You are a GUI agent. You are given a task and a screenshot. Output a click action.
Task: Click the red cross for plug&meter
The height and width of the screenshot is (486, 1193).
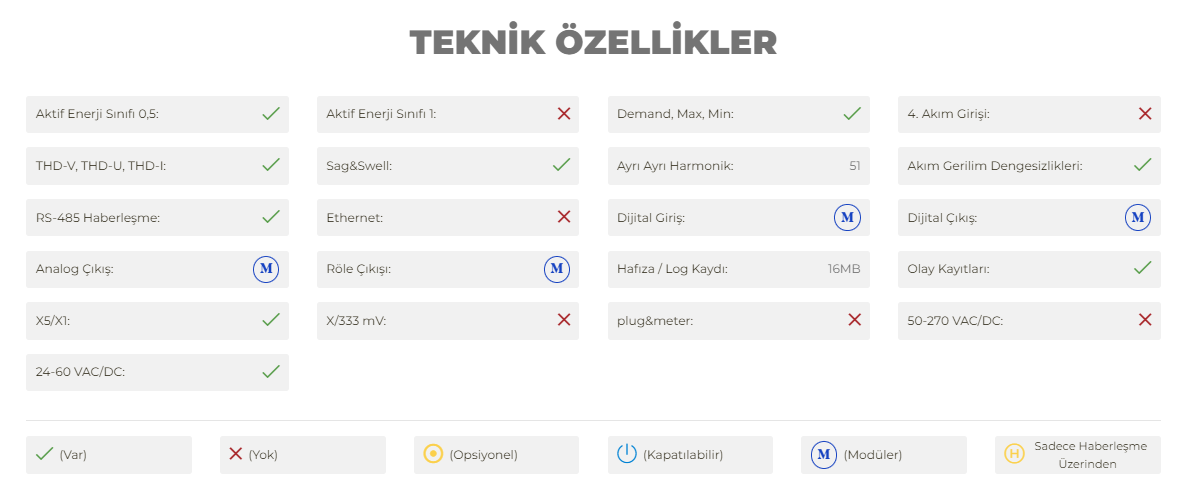(x=854, y=320)
